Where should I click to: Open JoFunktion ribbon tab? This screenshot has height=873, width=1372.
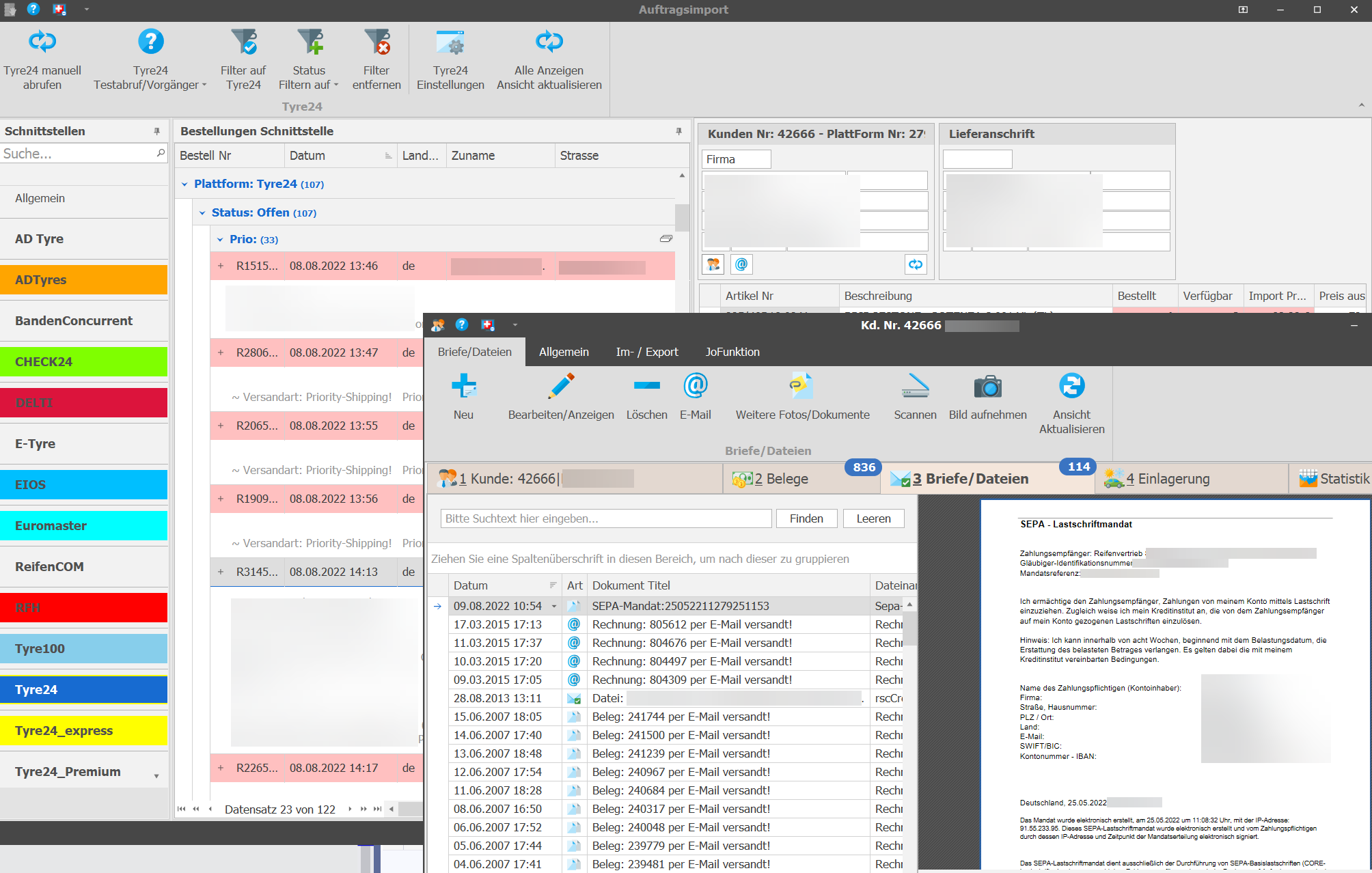tap(732, 352)
